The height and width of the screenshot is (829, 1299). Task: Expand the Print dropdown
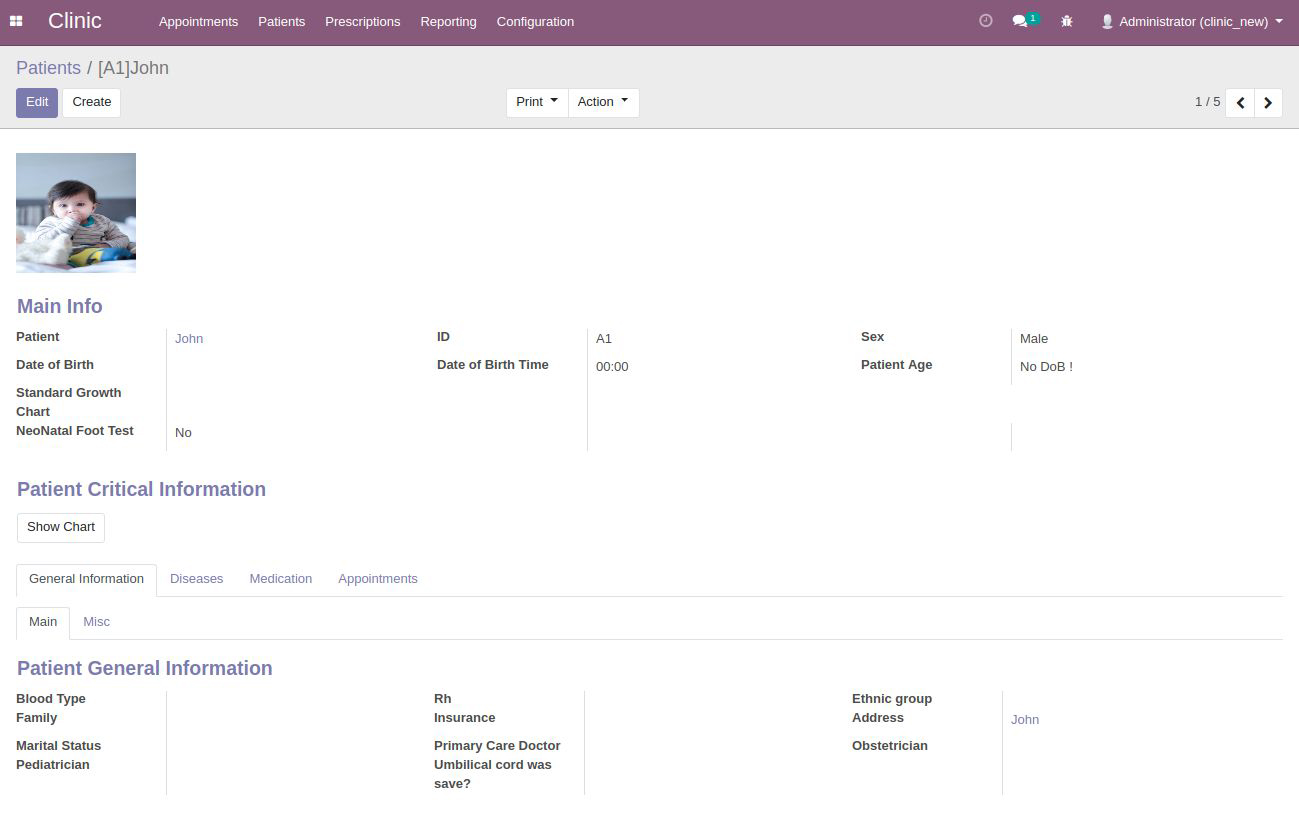[537, 102]
